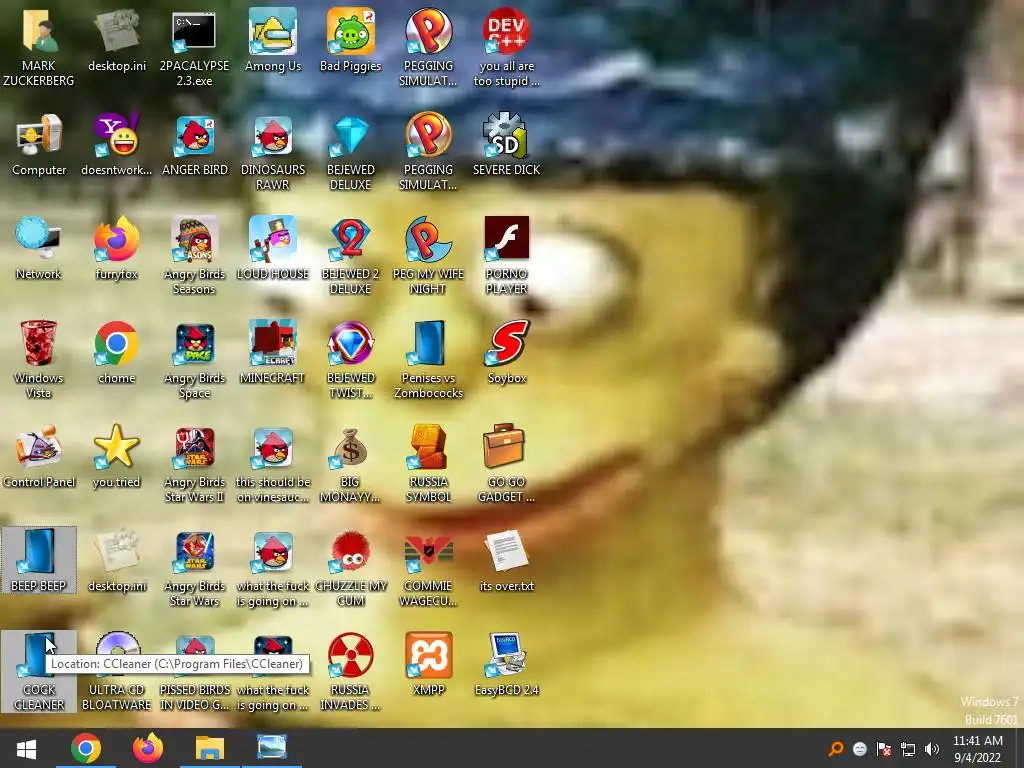Select the GO GO GADGET briefcase icon
This screenshot has height=768, width=1024.
pos(506,446)
